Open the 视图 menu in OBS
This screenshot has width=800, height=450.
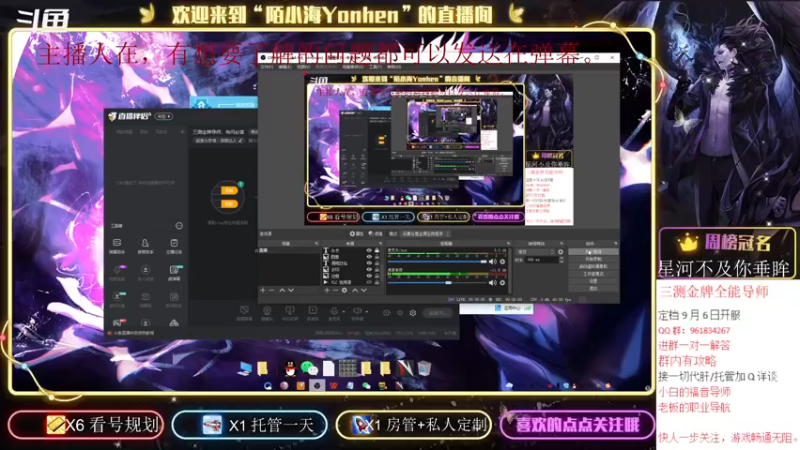(x=304, y=67)
